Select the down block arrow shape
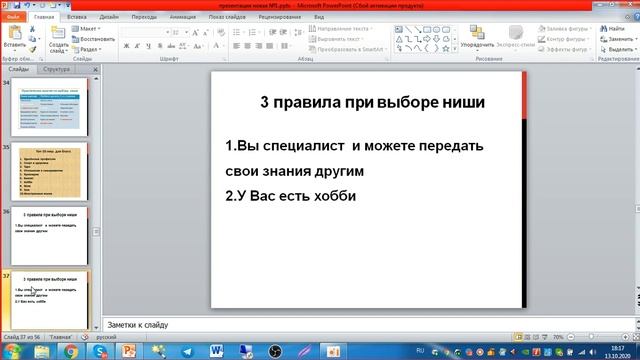The width and height of the screenshot is (640, 360). [x=436, y=39]
